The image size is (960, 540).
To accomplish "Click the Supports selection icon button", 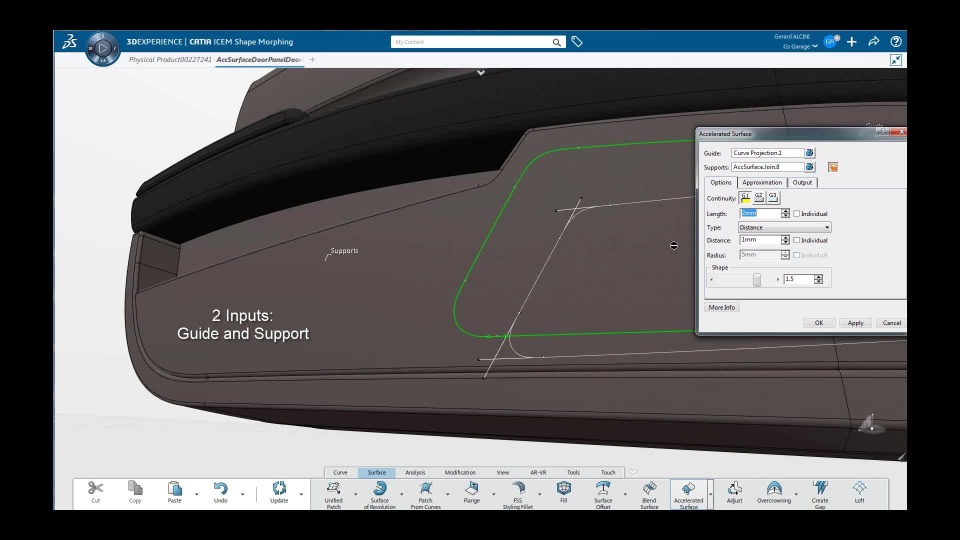I will click(x=809, y=167).
